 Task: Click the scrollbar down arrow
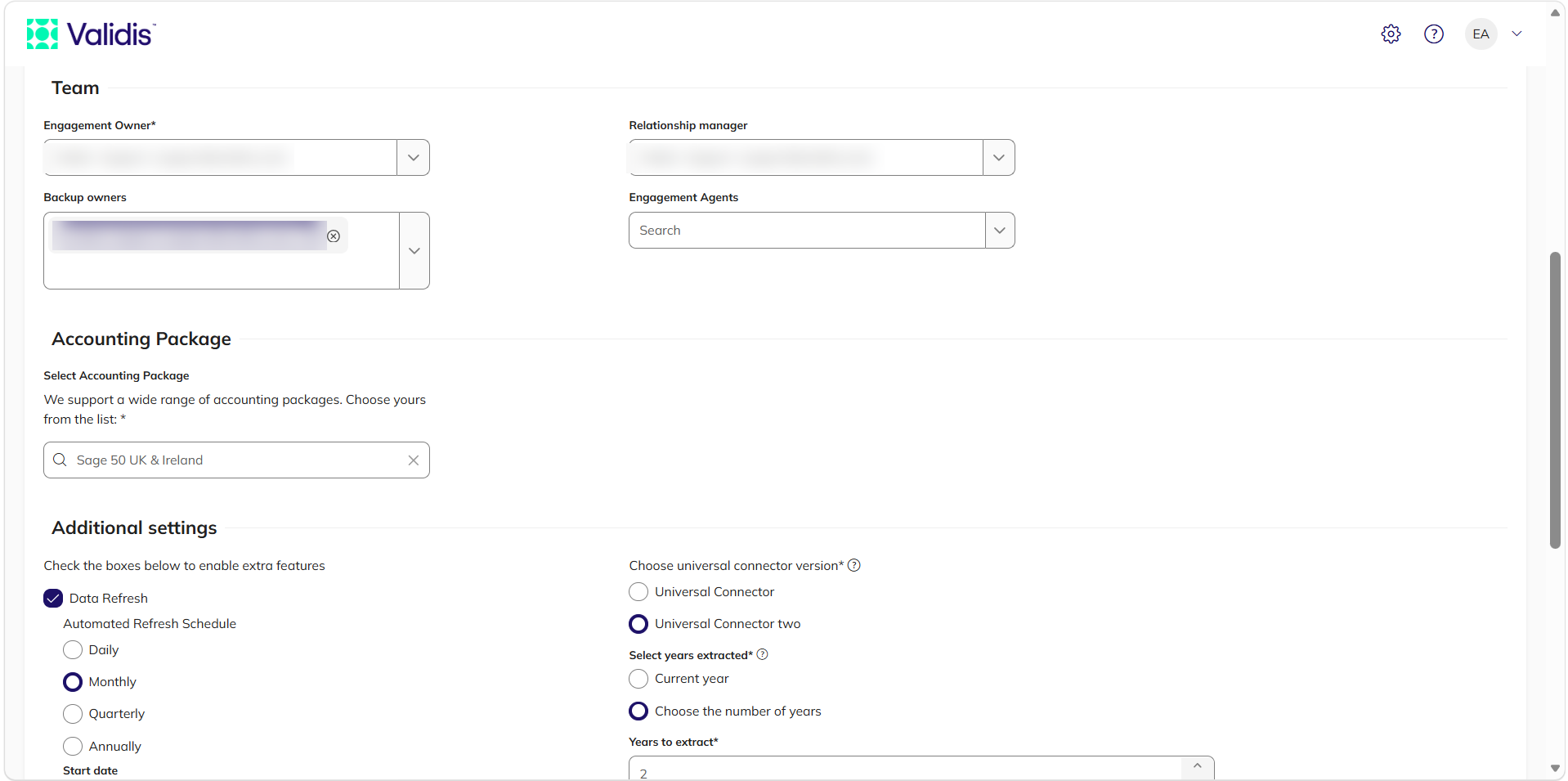pyautogui.click(x=1555, y=768)
